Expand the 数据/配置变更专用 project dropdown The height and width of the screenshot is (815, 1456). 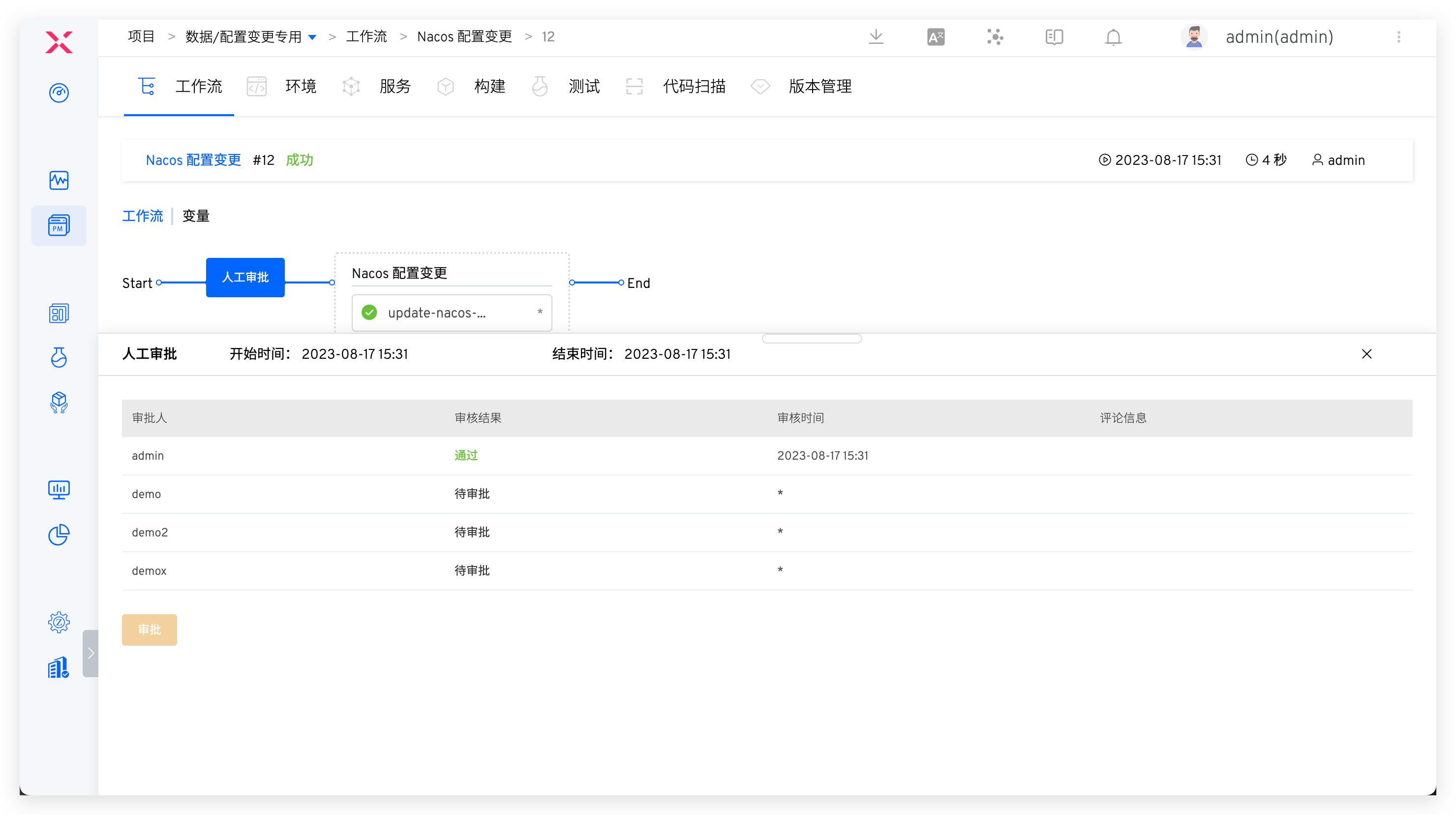click(312, 37)
